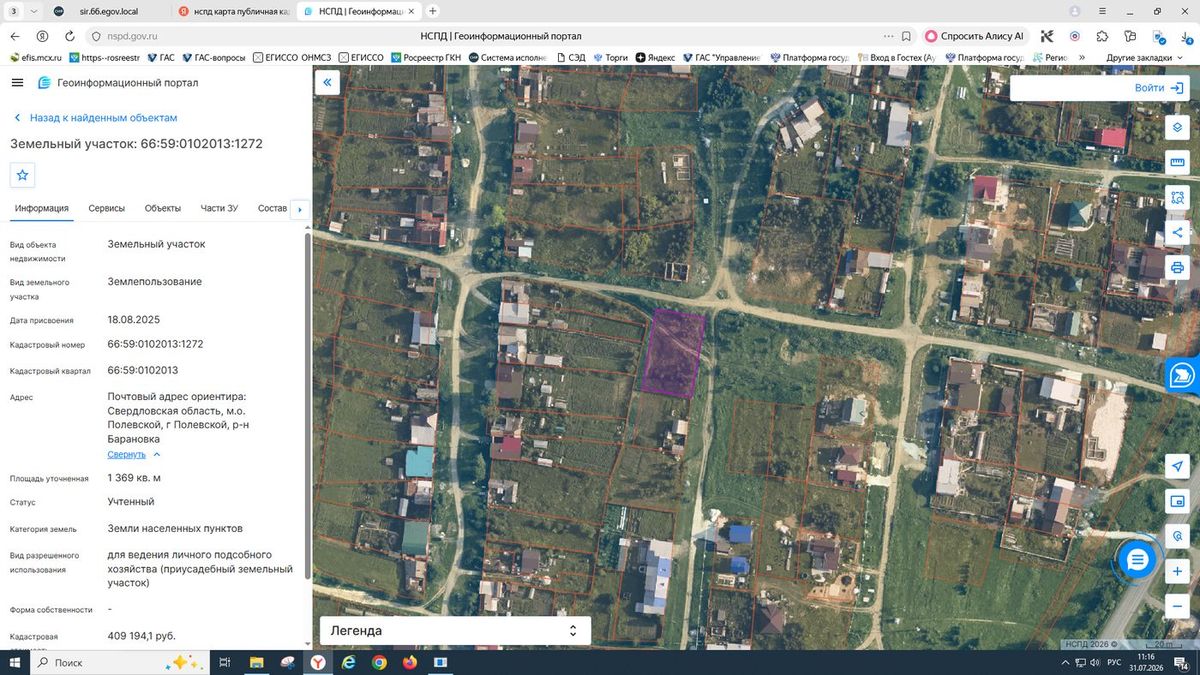This screenshot has width=1200, height=675.
Task: Switch to нспд карта публичная tab
Action: coord(234,11)
